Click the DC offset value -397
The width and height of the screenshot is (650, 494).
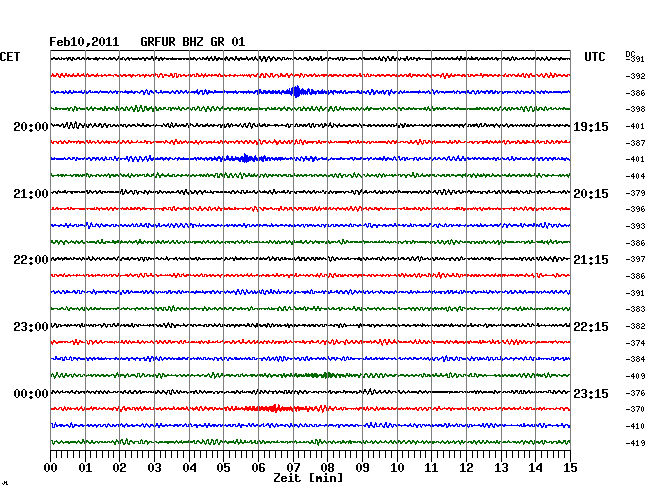click(635, 259)
